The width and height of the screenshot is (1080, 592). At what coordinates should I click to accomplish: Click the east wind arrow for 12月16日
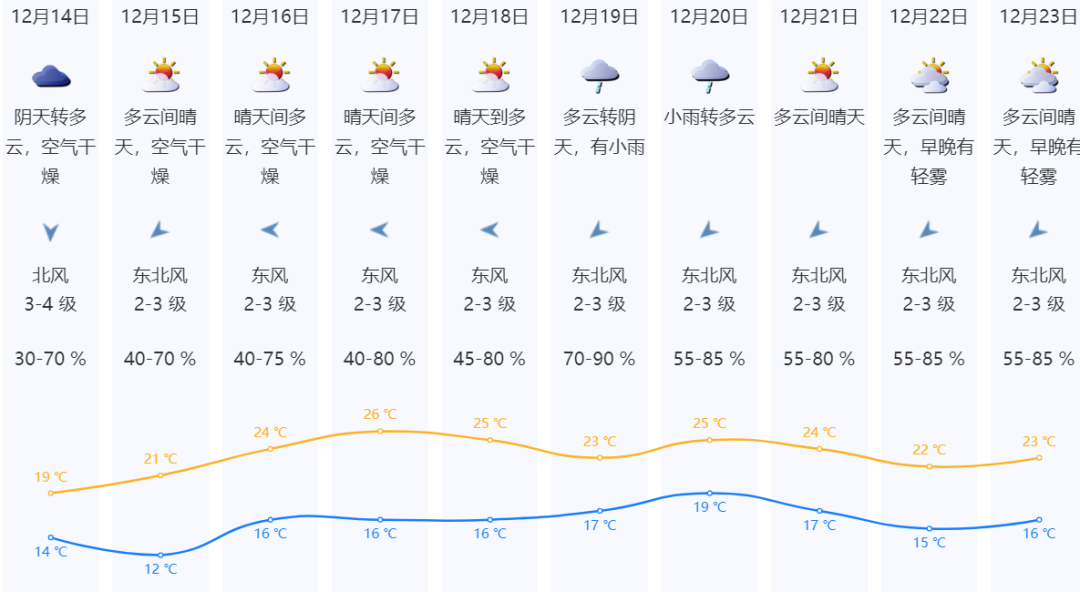(x=270, y=230)
